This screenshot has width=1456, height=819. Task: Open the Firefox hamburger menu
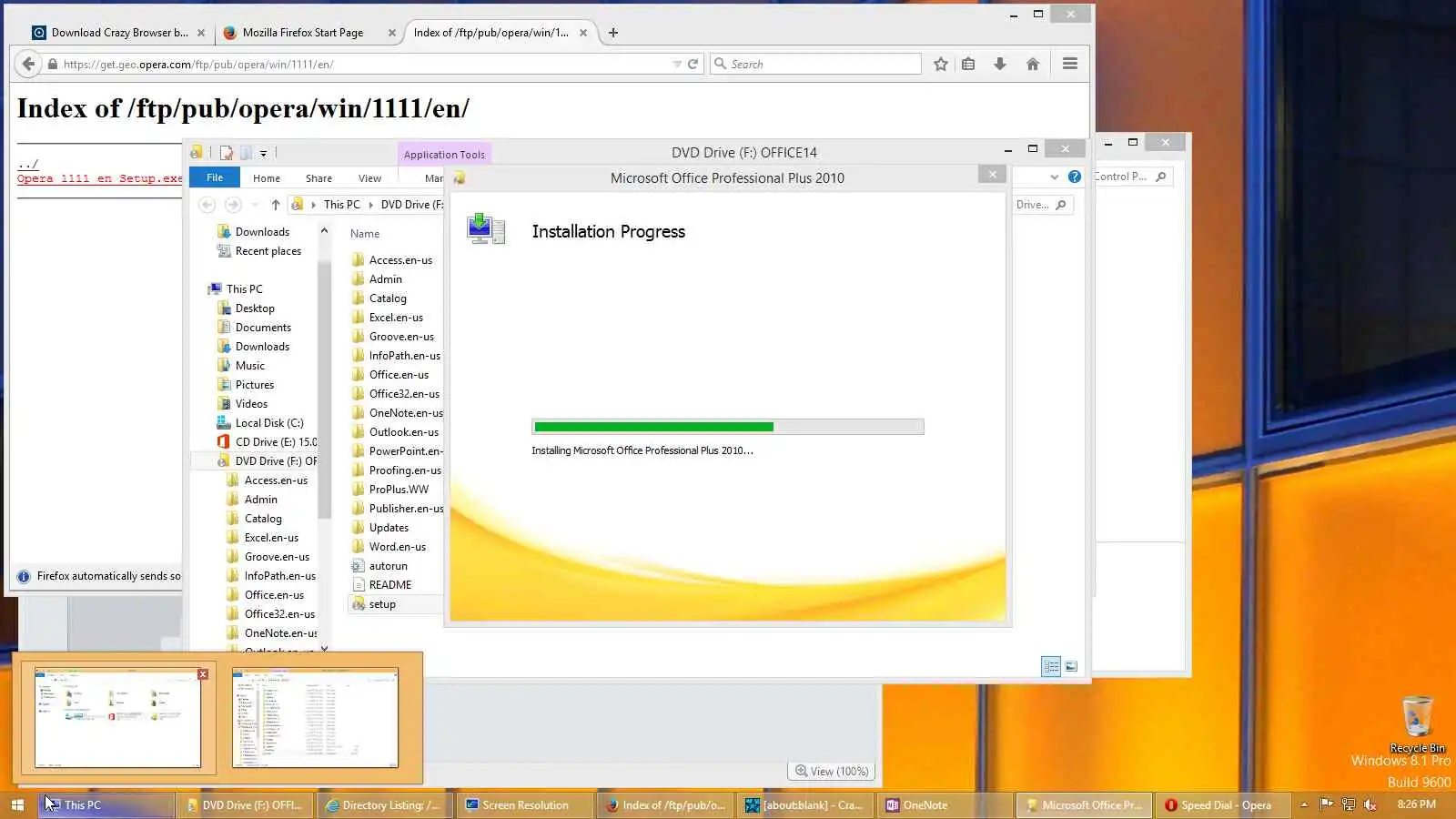1070,64
